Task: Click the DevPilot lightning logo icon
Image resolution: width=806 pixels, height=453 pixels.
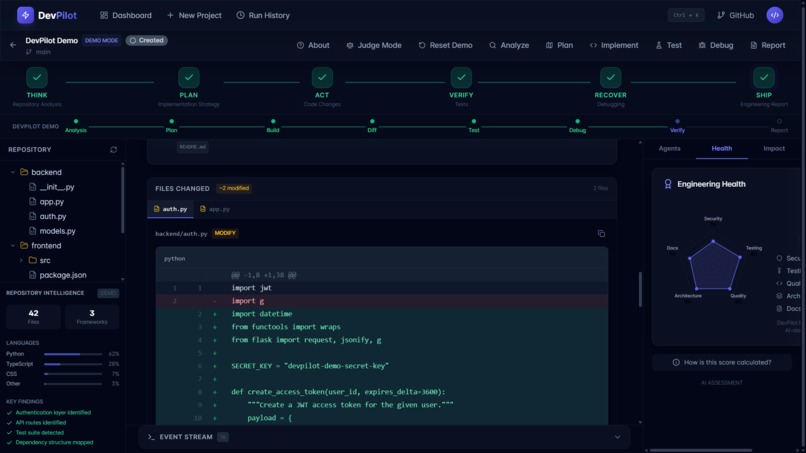Action: click(25, 15)
